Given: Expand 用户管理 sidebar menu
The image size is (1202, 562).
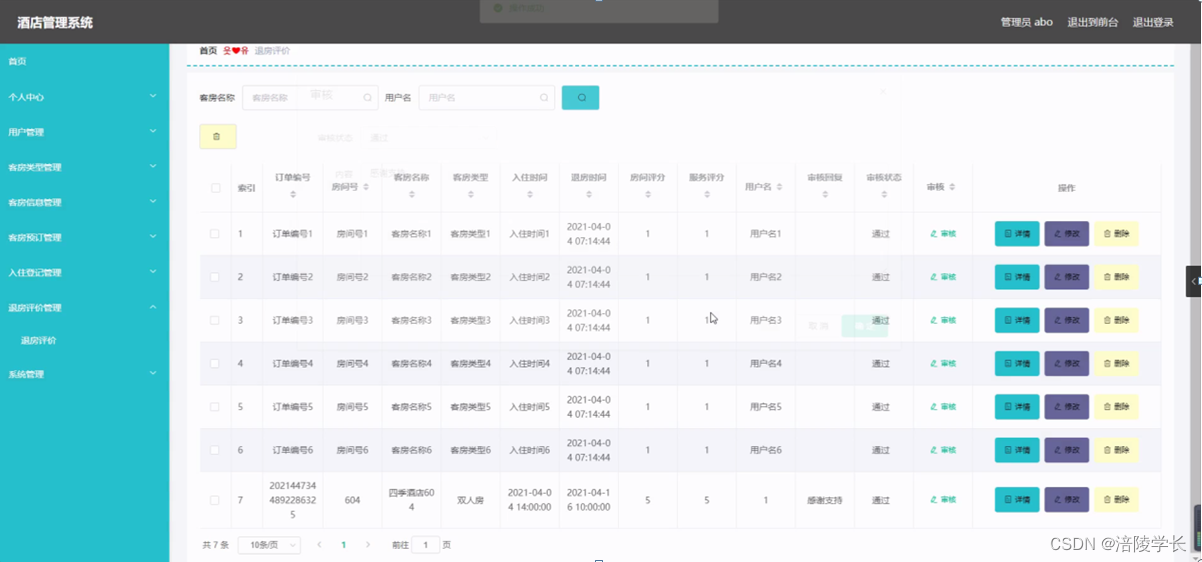Looking at the screenshot, I should (84, 132).
